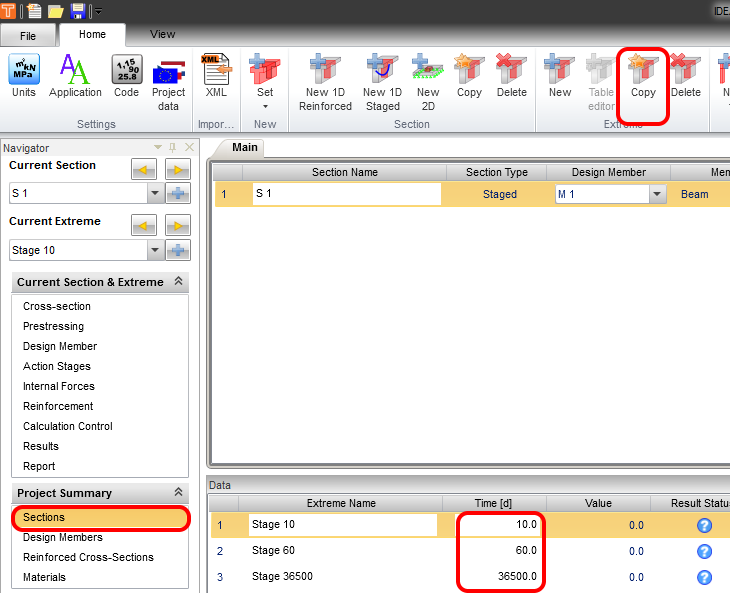
Task: Copy the current section
Action: (469, 77)
